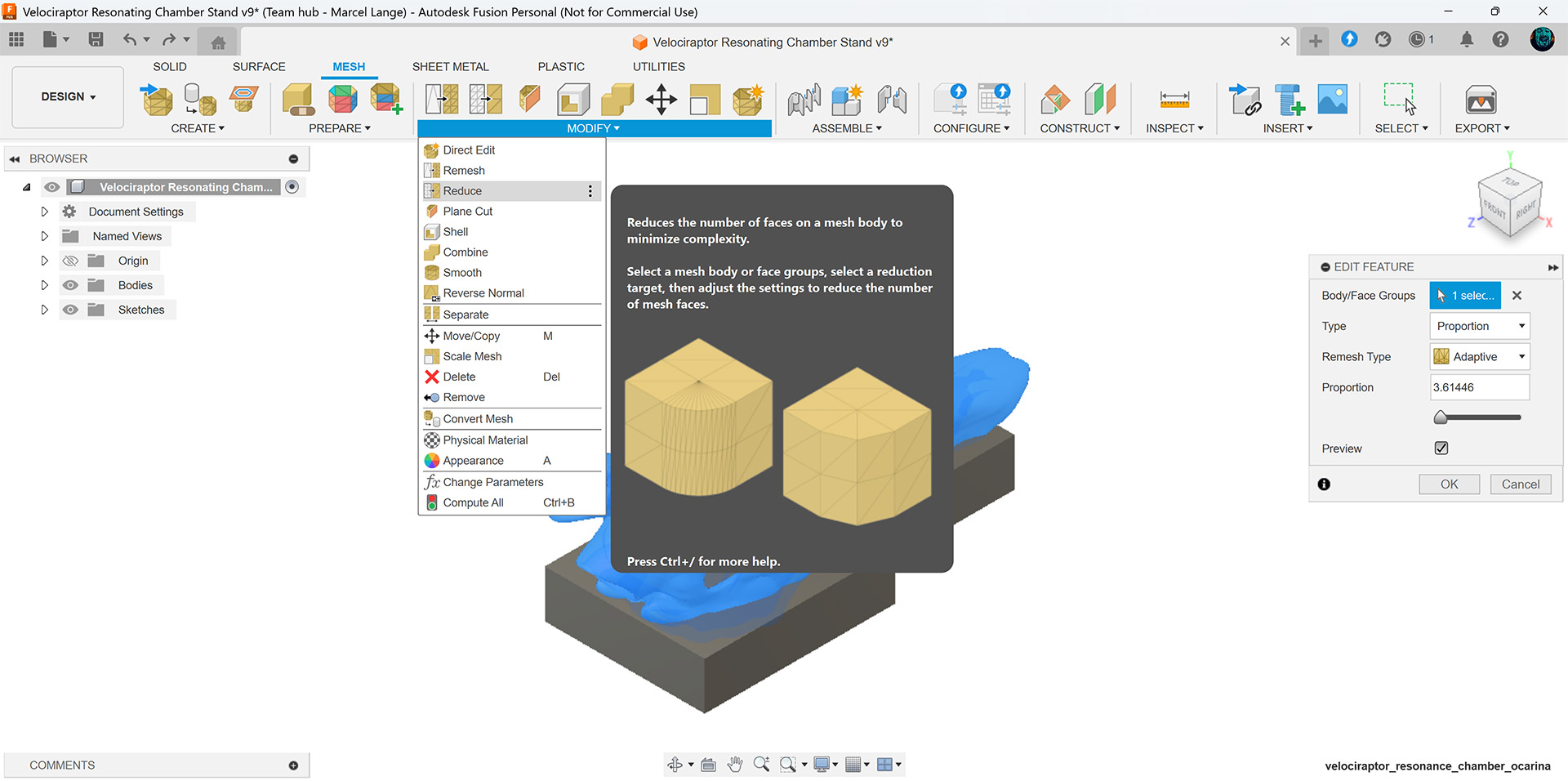Click the Remesh toolbar icon
The image size is (1568, 781).
click(x=442, y=100)
